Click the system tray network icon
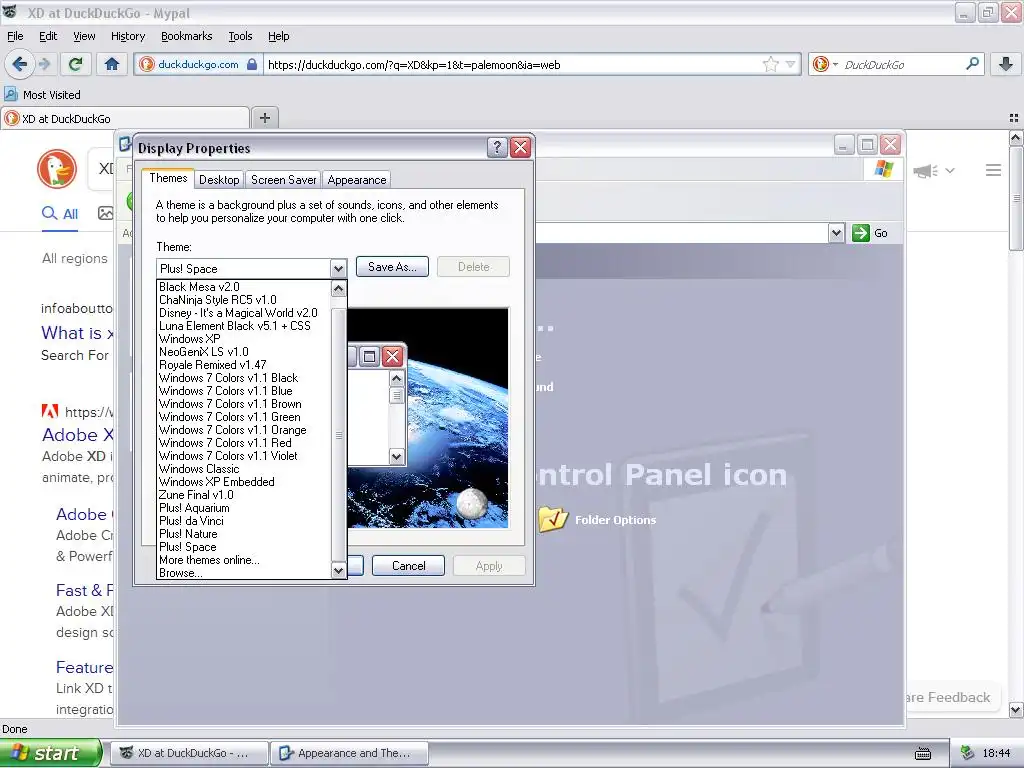Viewport: 1024px width, 768px height. click(967, 753)
